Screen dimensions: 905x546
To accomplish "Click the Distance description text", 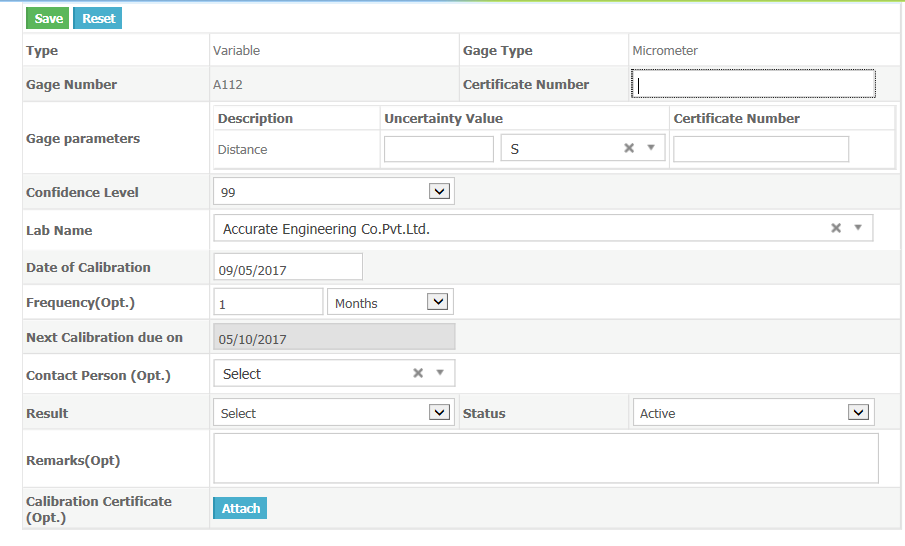I will pos(242,149).
